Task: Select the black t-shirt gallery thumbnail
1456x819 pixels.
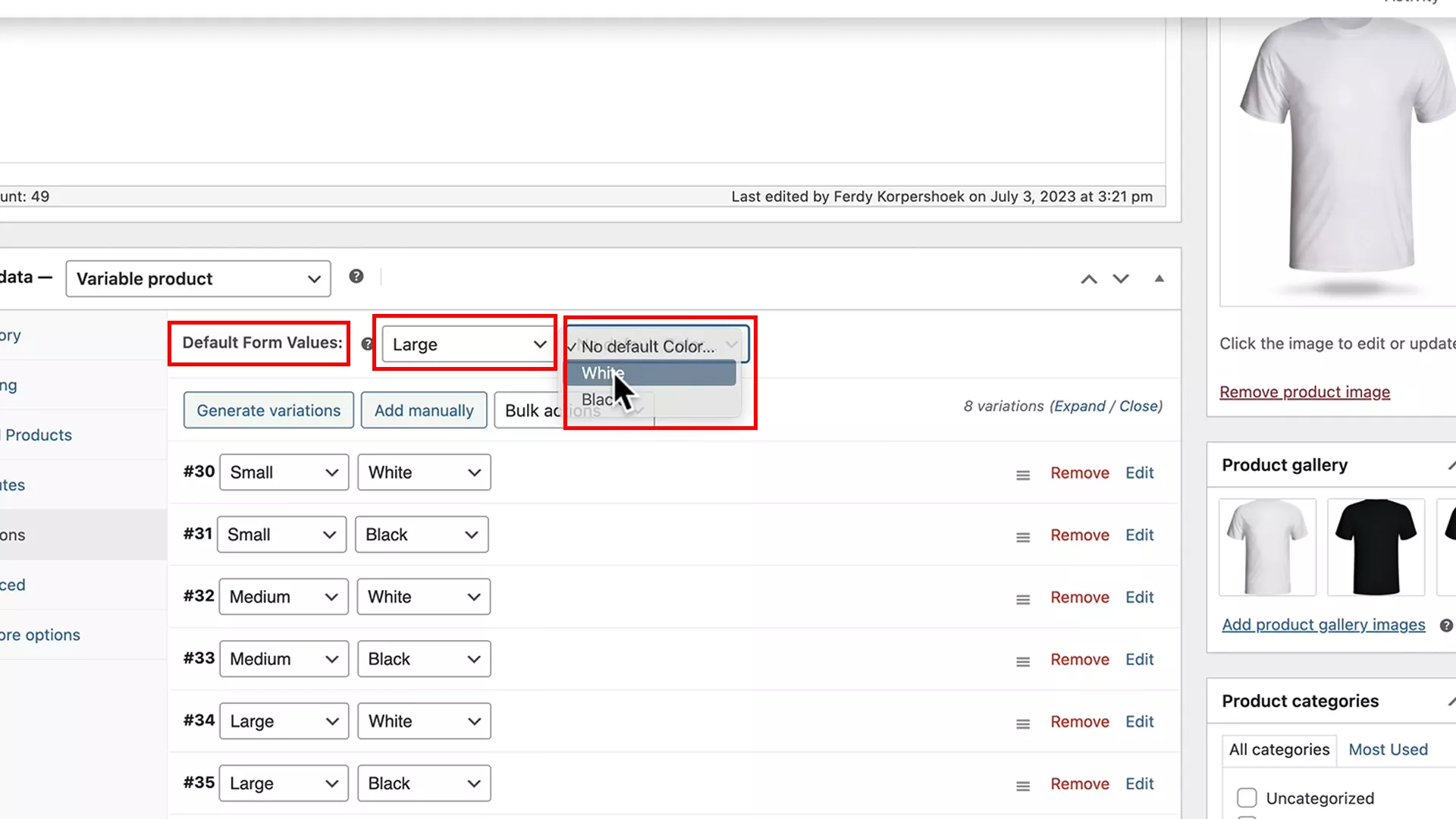Action: tap(1376, 546)
